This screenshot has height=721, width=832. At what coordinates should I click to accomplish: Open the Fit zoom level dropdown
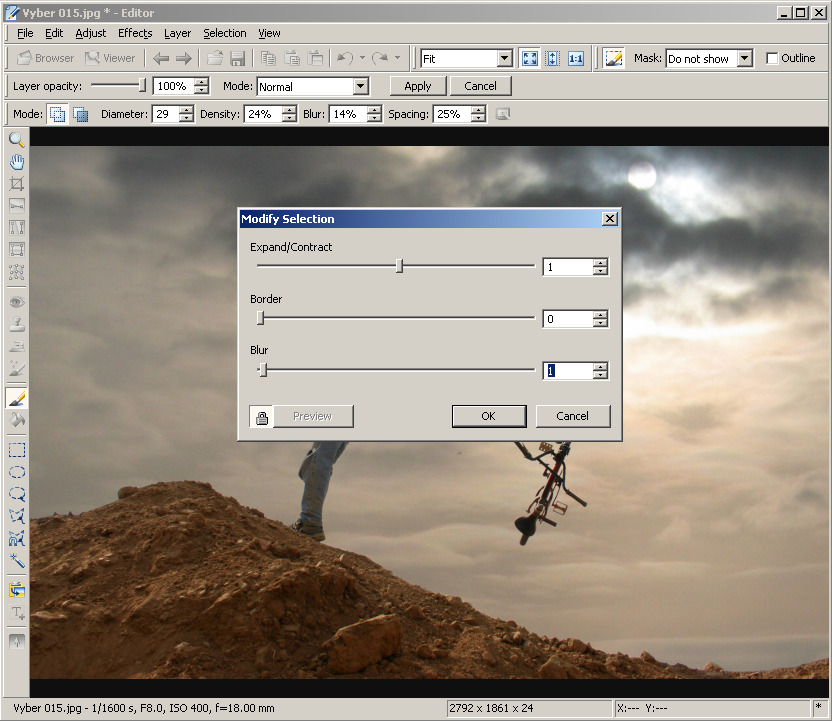coord(504,59)
